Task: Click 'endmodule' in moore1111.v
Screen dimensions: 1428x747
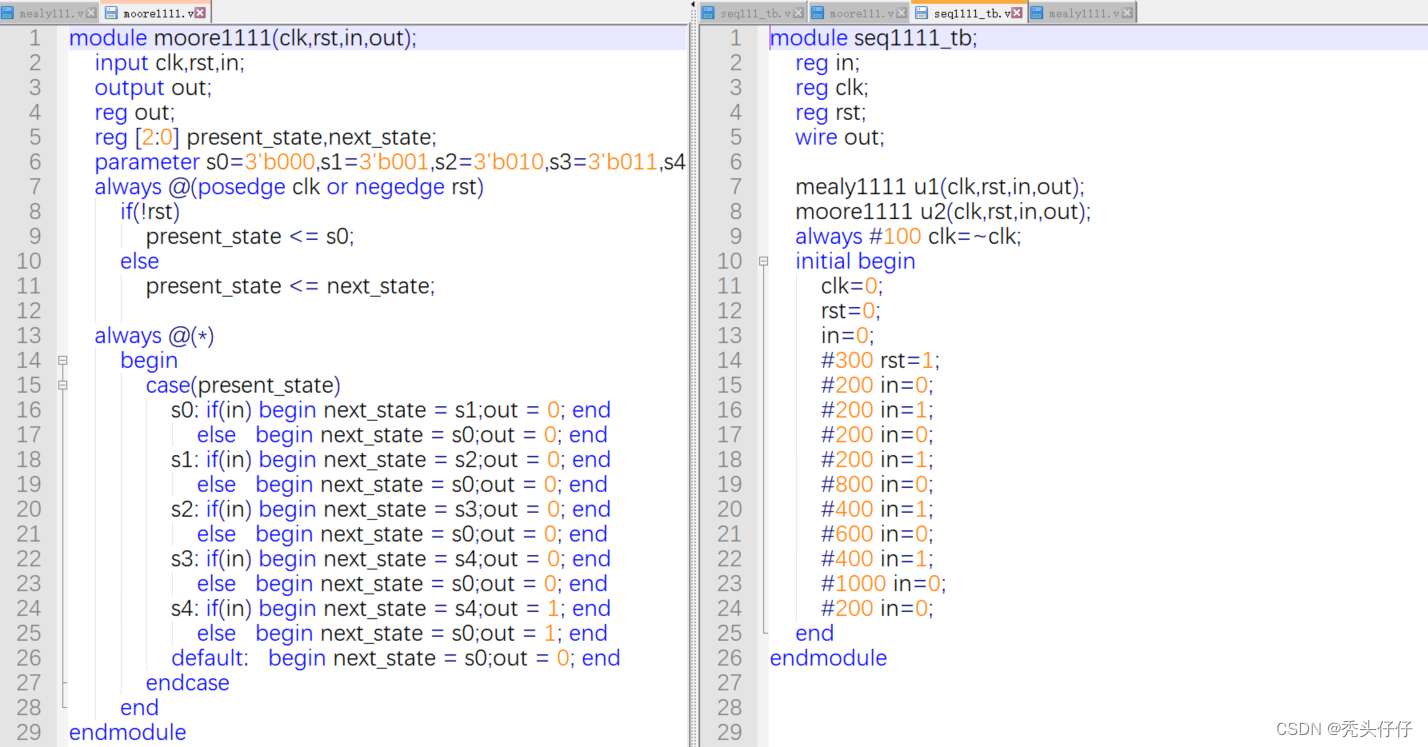Action: (128, 733)
